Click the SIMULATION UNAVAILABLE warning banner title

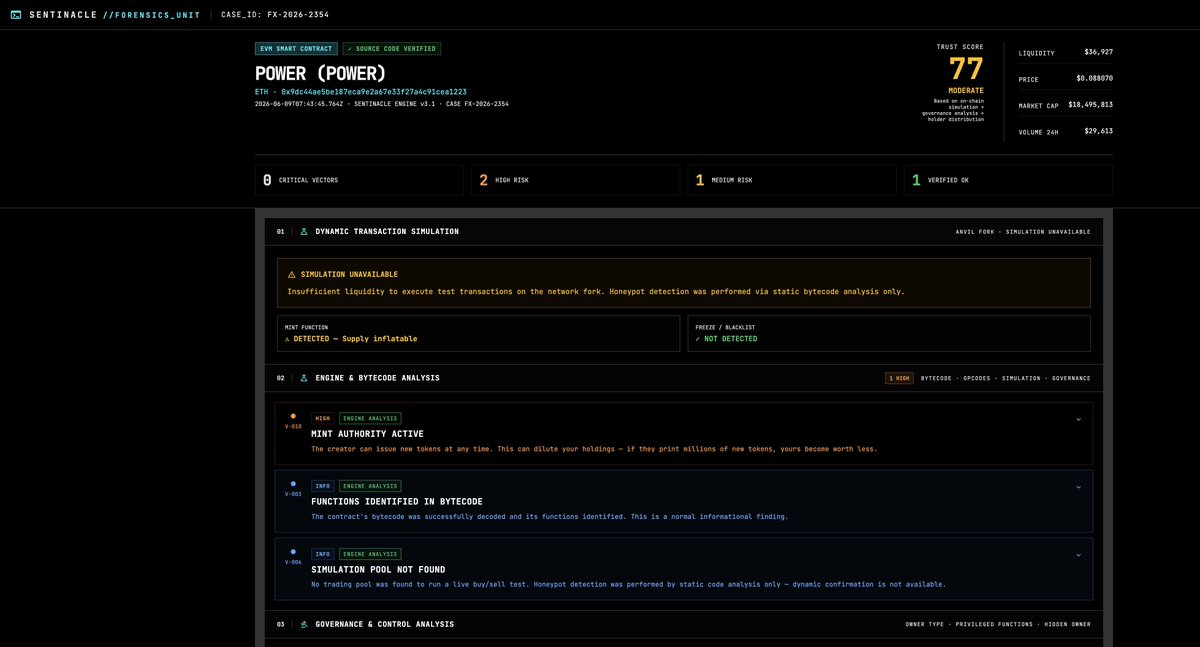pos(349,274)
